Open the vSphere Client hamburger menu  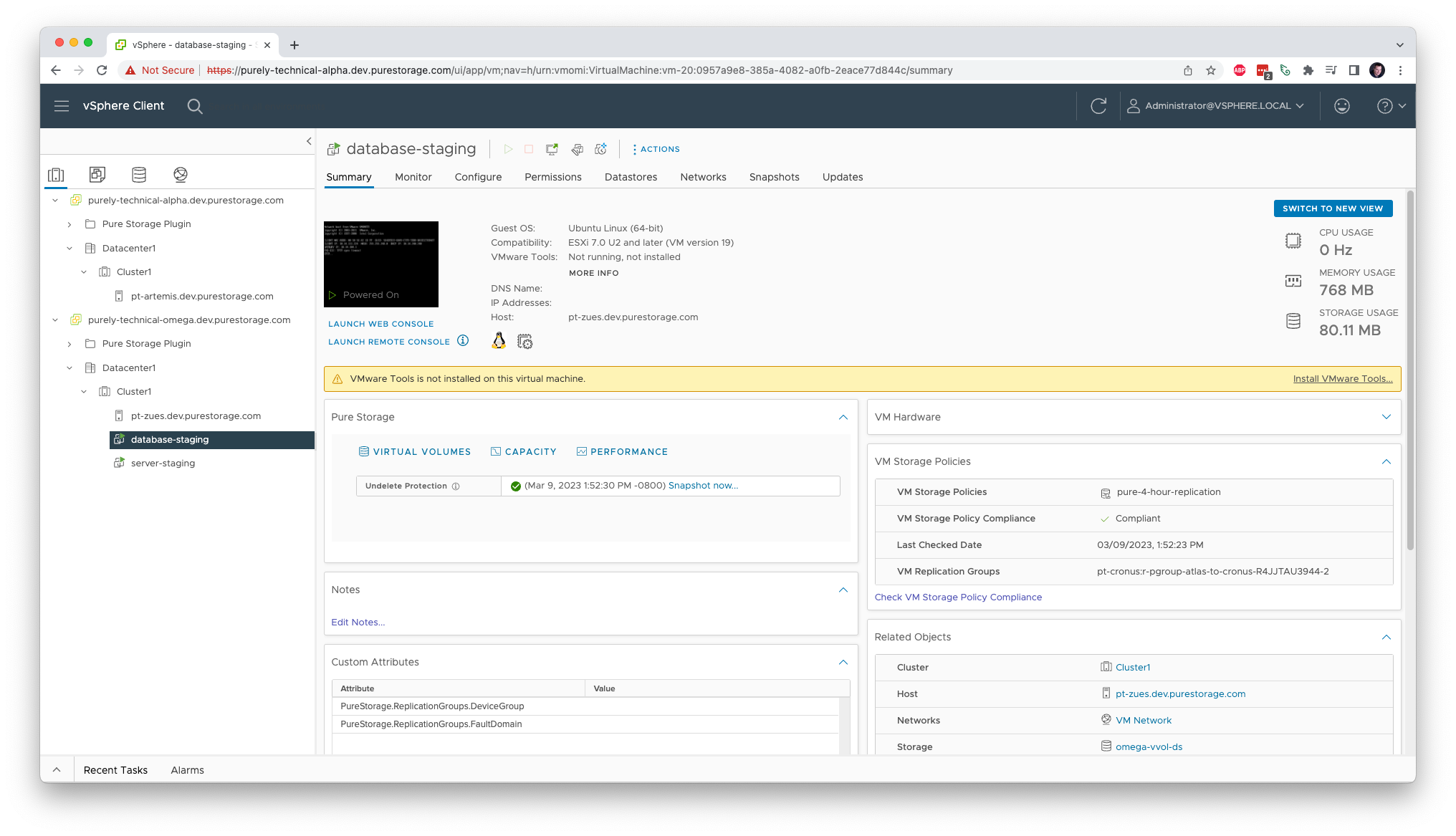click(x=62, y=106)
